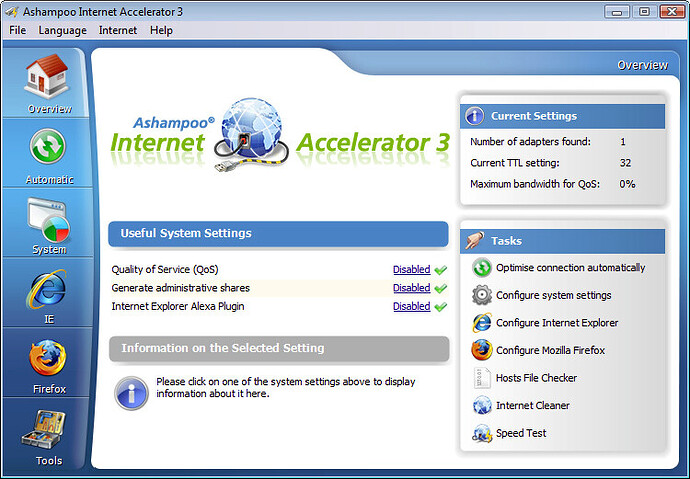Click the Internet Cleaner task icon
690x479 pixels.
(x=481, y=406)
